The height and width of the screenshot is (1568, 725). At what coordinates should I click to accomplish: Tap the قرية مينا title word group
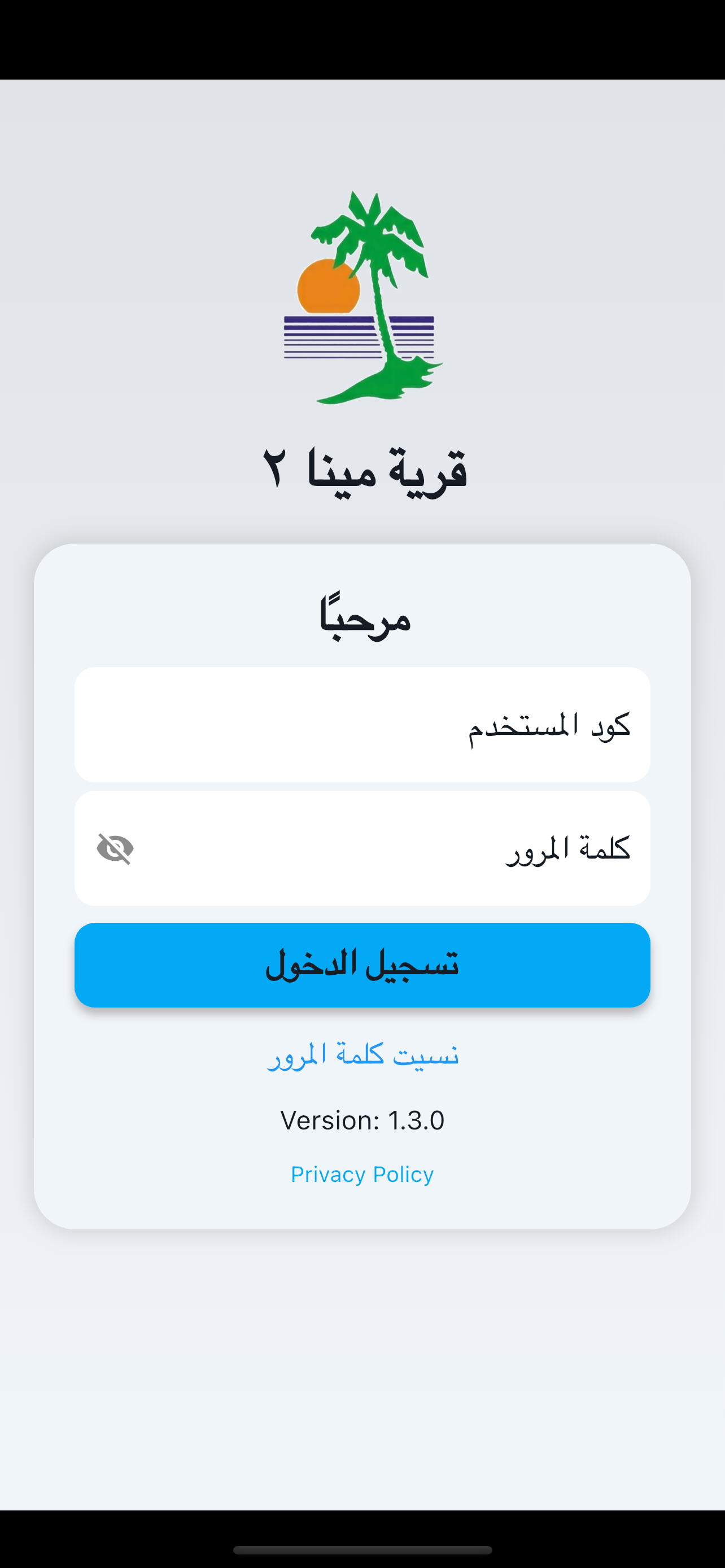pos(387,470)
